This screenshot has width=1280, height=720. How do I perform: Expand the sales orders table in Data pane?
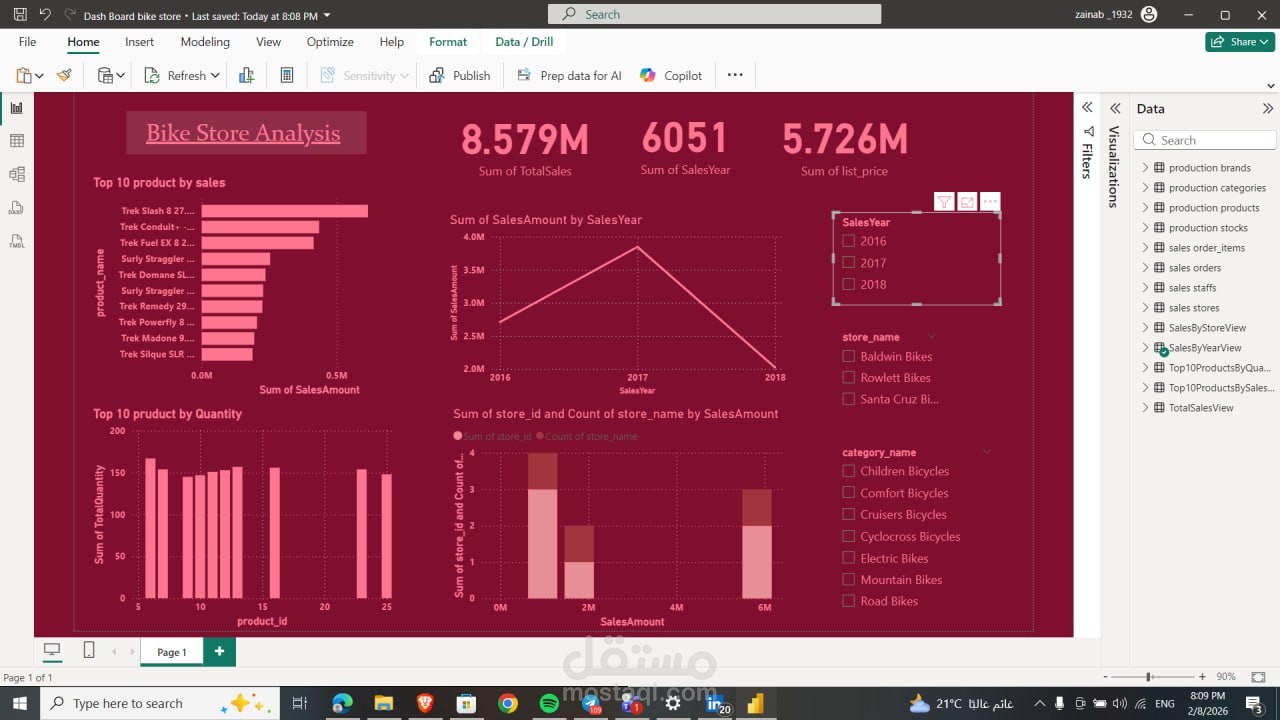[x=1145, y=267]
